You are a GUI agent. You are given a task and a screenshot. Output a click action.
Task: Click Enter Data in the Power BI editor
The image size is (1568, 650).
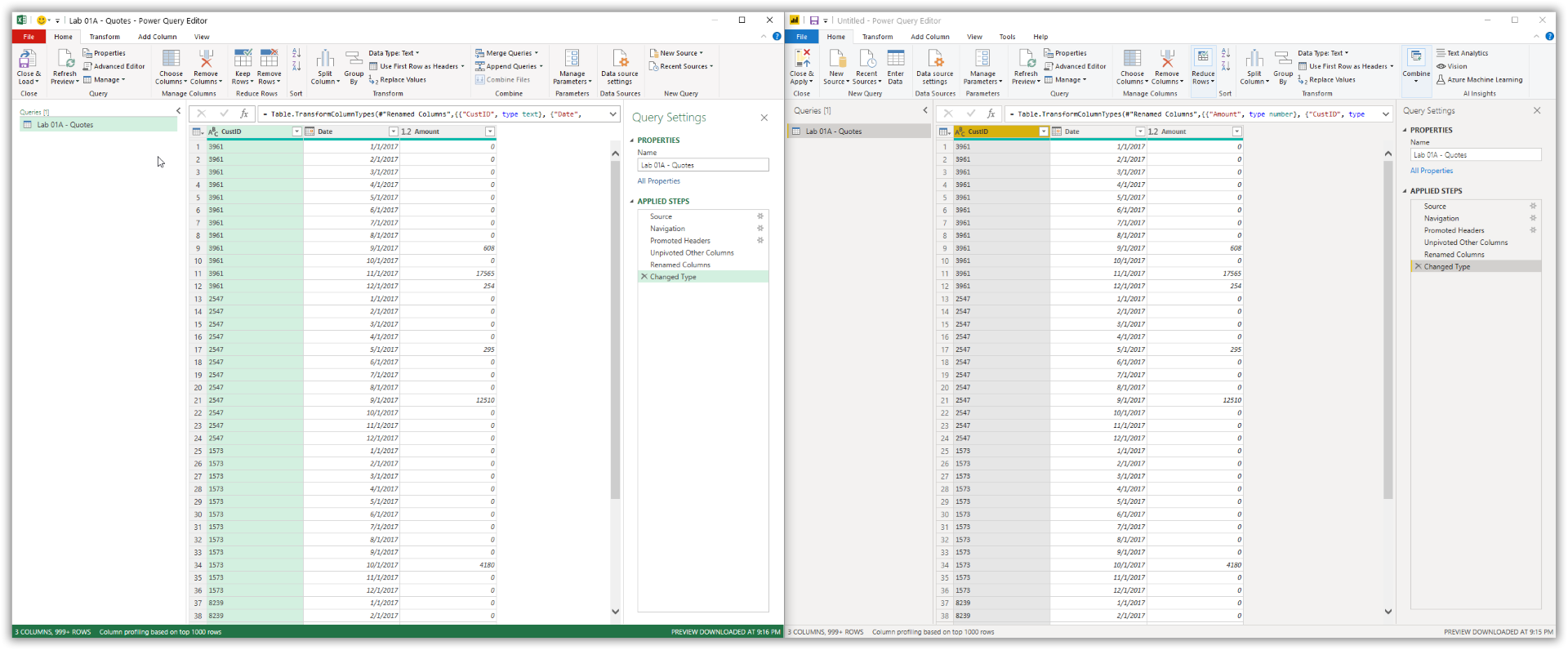point(896,66)
